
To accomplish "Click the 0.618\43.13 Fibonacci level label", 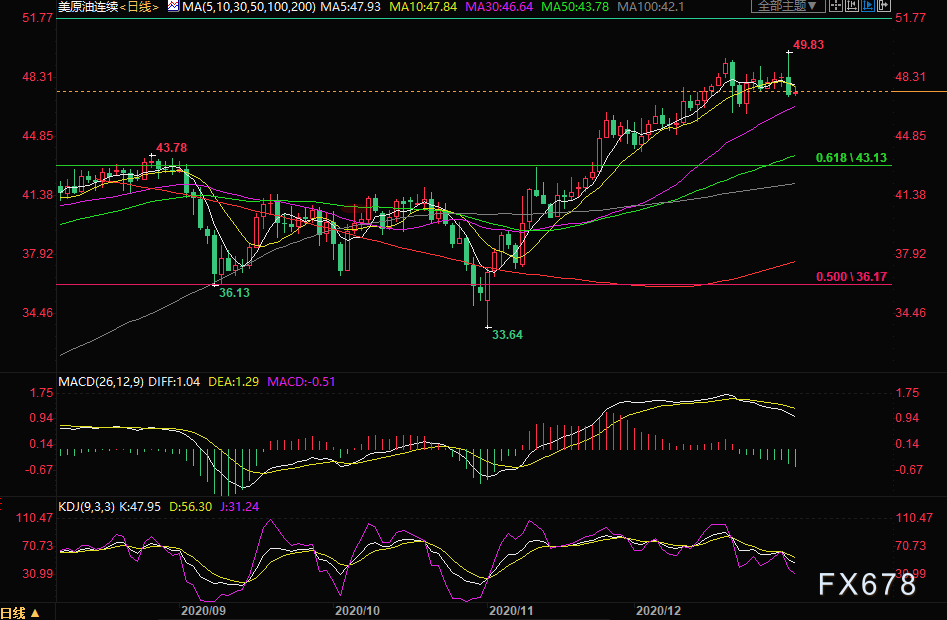I will point(851,158).
